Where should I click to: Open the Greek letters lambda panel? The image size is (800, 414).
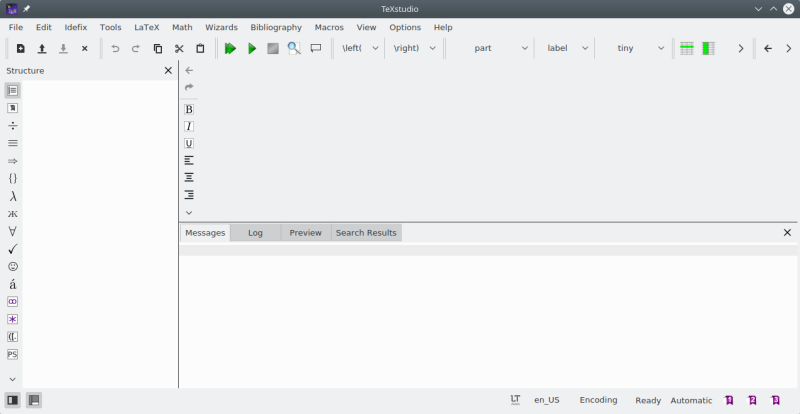point(13,197)
